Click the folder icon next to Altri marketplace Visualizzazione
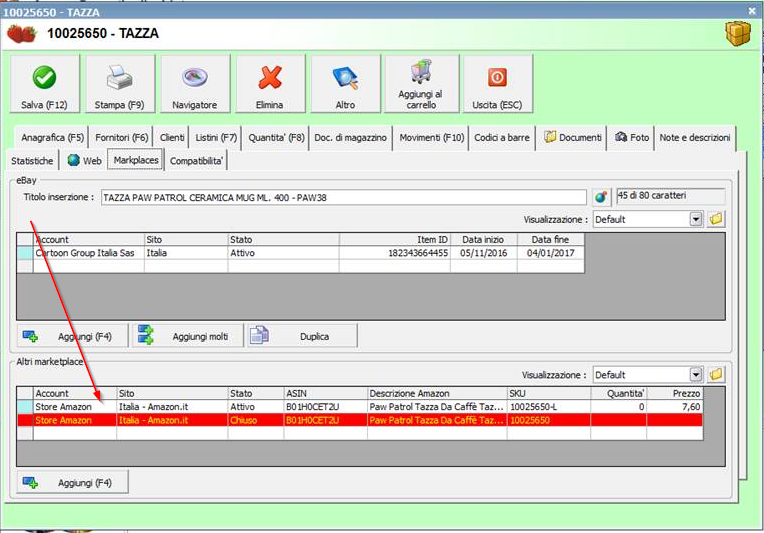Viewport: 764px width, 533px height. tap(716, 375)
